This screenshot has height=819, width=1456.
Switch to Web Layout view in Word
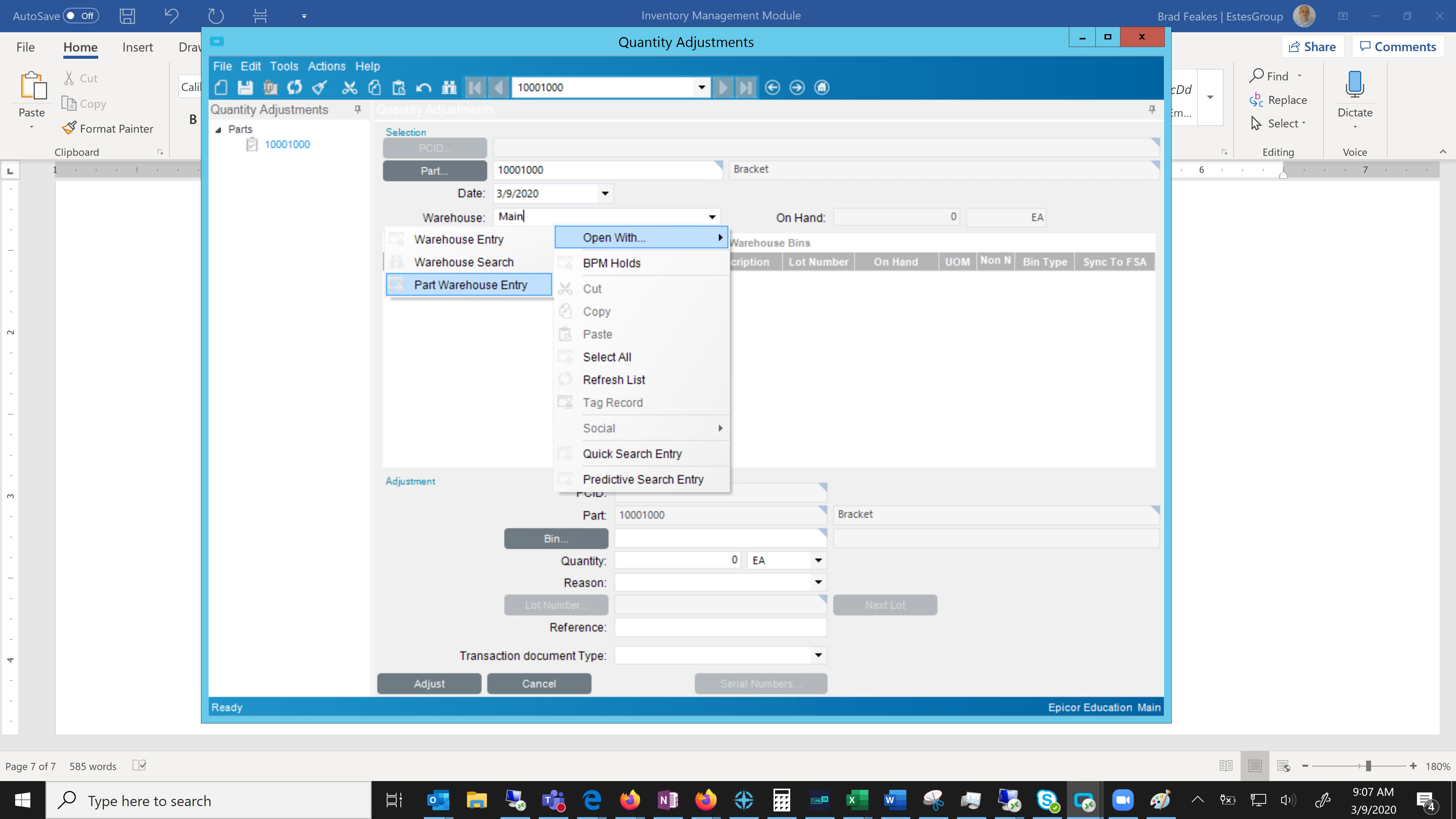tap(1283, 766)
